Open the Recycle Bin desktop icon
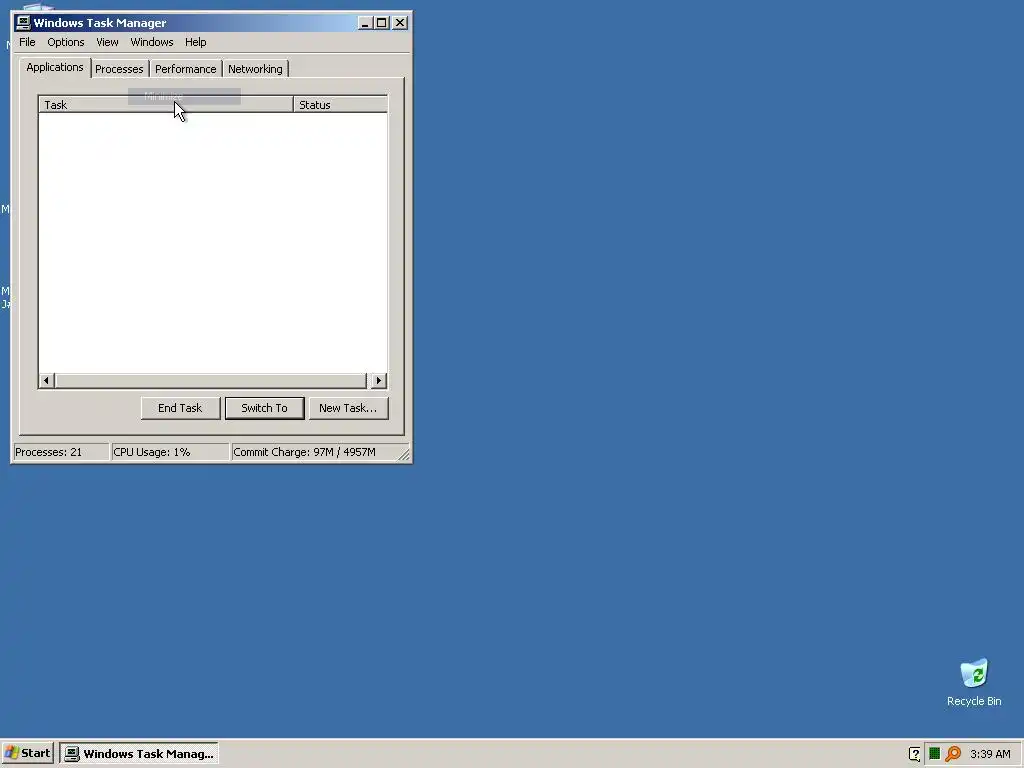Screen dimensions: 1024x768 pyautogui.click(x=974, y=682)
